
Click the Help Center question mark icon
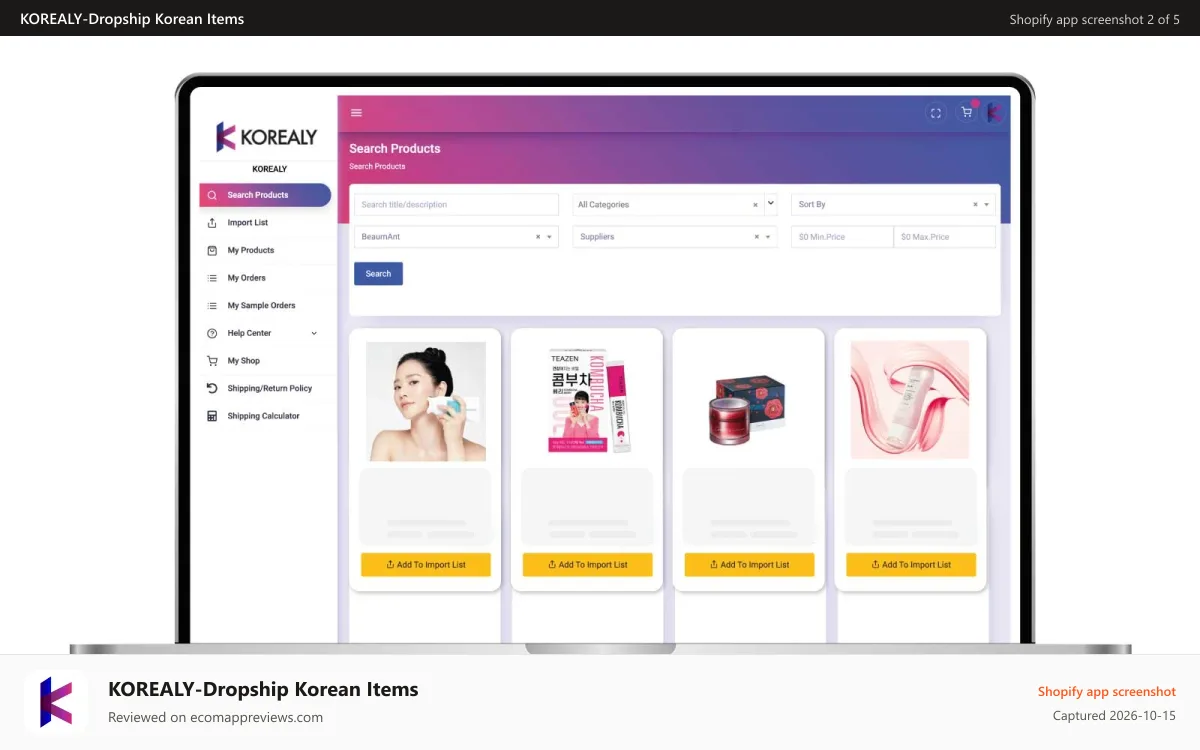(212, 333)
